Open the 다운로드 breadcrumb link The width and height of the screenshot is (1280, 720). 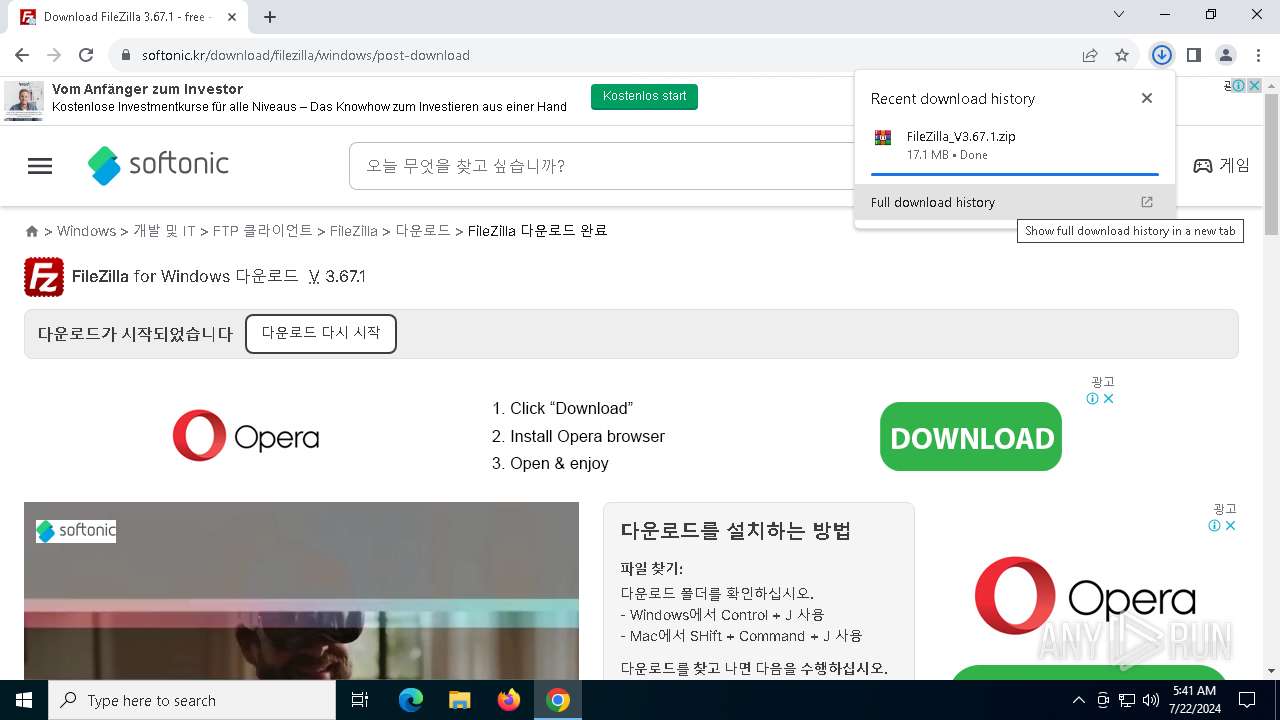[x=423, y=231]
